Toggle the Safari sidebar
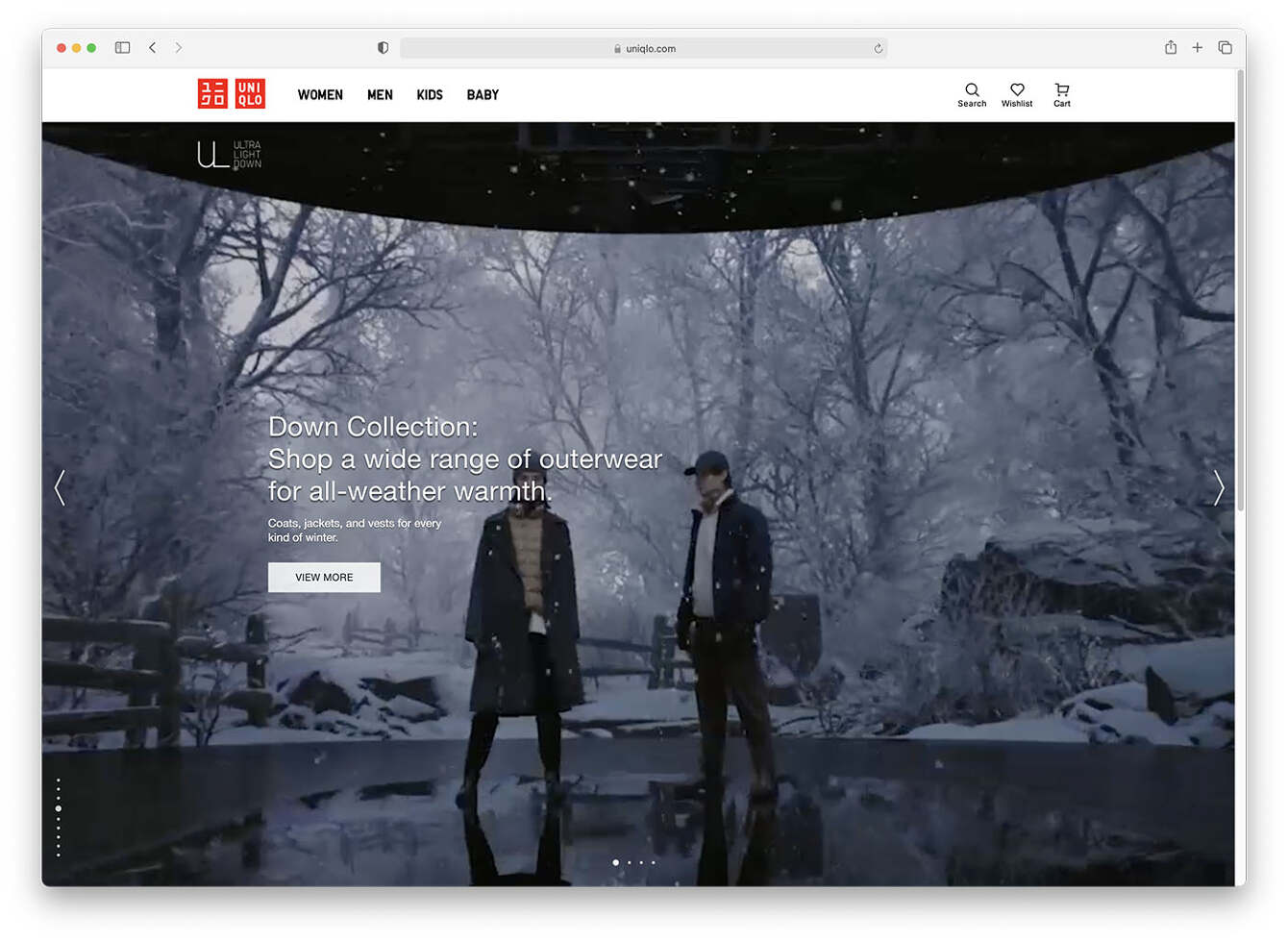The height and width of the screenshot is (942, 1288). pos(122,48)
